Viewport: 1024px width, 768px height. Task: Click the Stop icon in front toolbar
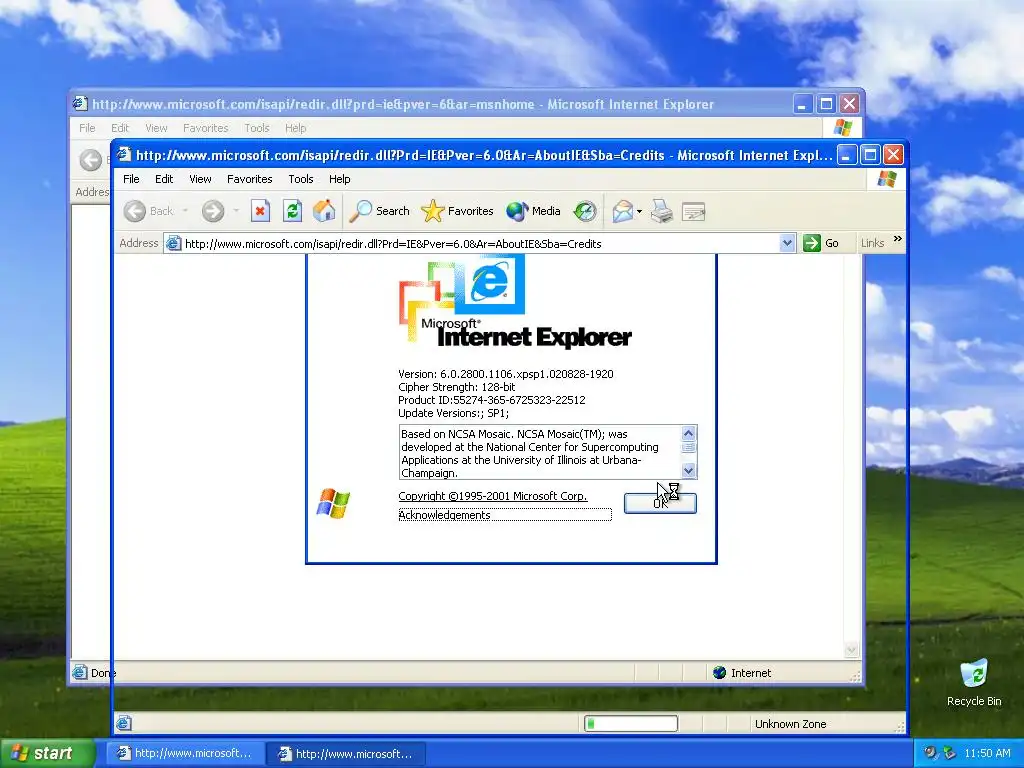[260, 211]
